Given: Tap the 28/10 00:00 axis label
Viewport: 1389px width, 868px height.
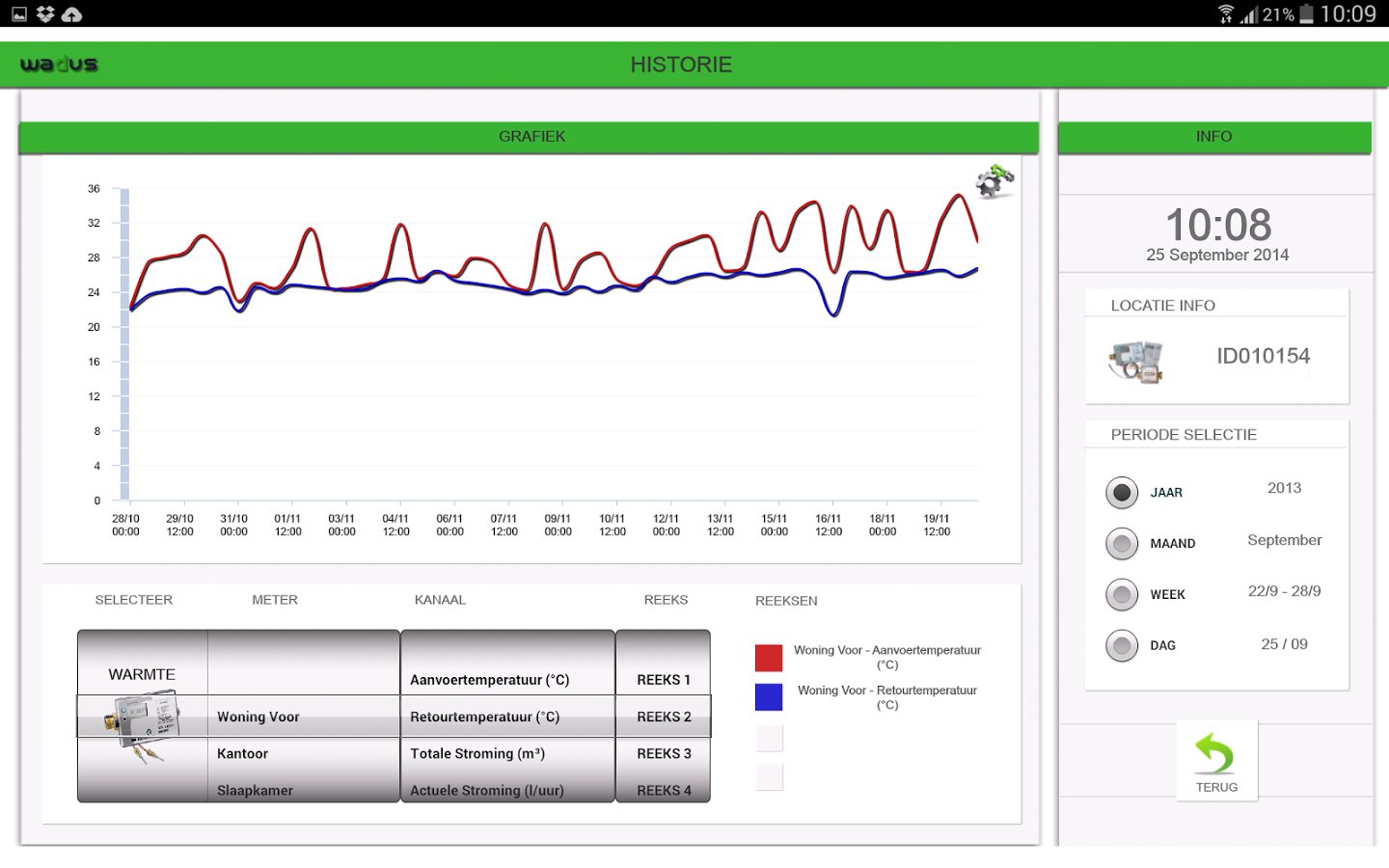Looking at the screenshot, I should [x=125, y=525].
